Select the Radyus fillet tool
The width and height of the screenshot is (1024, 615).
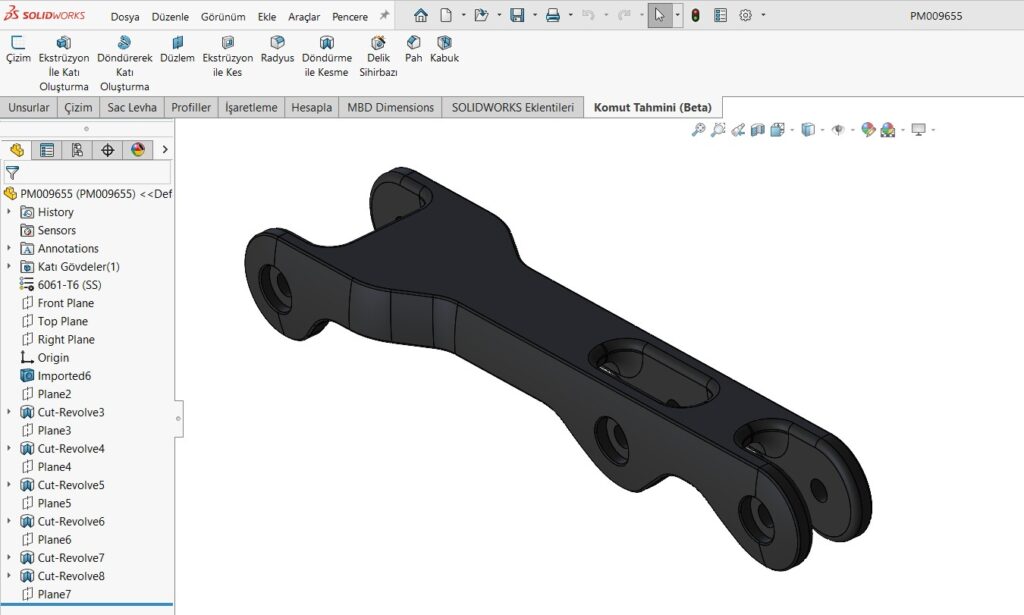pyautogui.click(x=277, y=50)
